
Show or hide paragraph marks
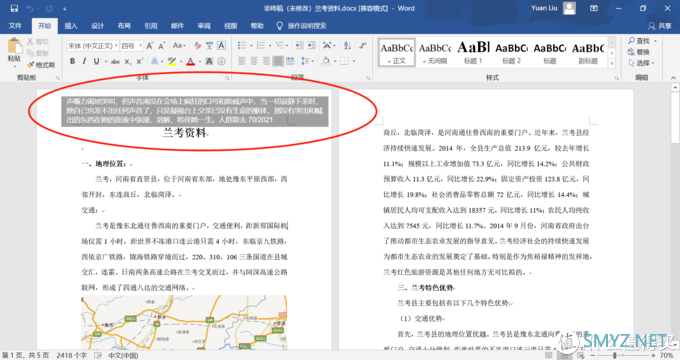[363, 46]
